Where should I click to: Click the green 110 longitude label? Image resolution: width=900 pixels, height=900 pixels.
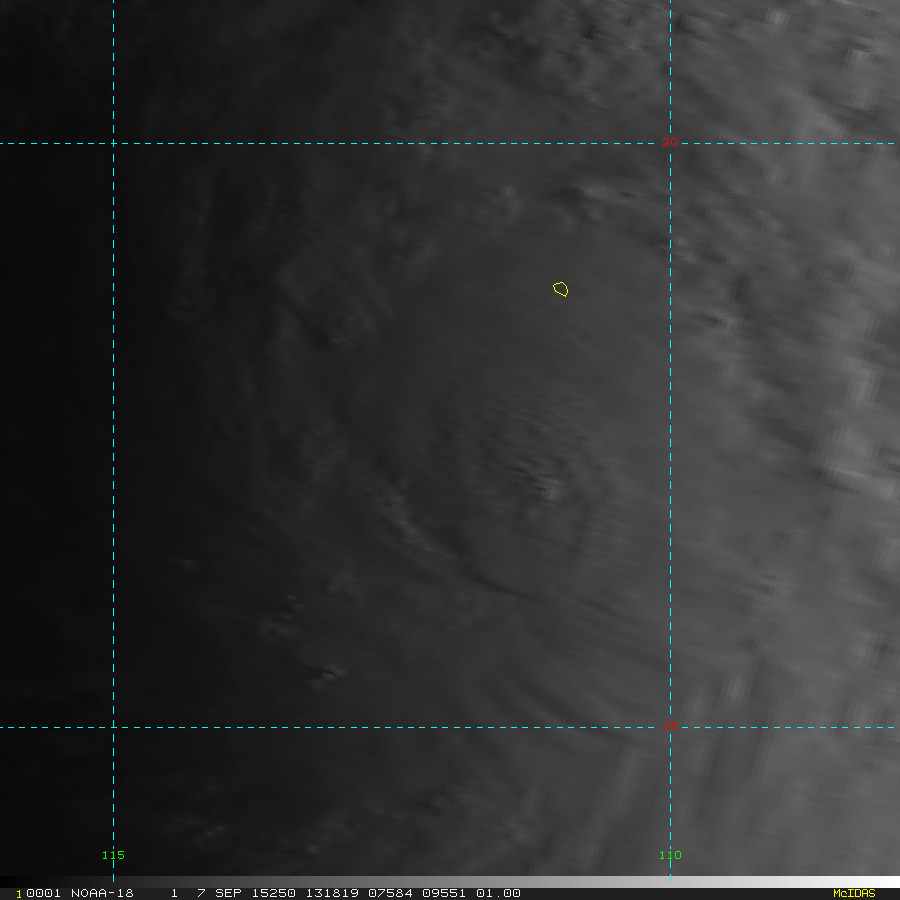coord(670,855)
